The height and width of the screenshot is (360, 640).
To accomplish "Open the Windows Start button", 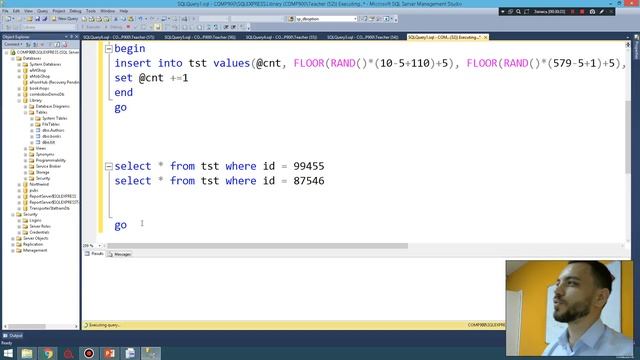I will pos(8,353).
